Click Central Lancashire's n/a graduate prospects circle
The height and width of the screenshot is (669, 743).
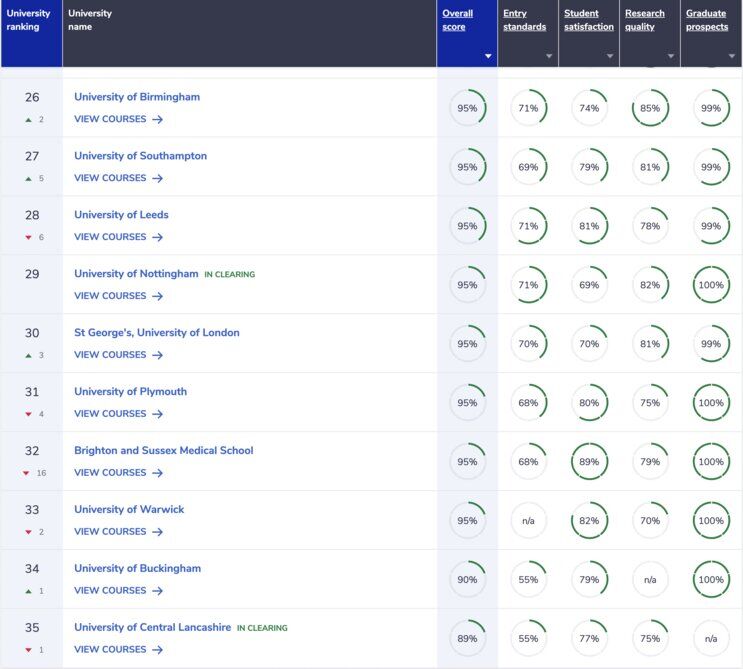[711, 639]
